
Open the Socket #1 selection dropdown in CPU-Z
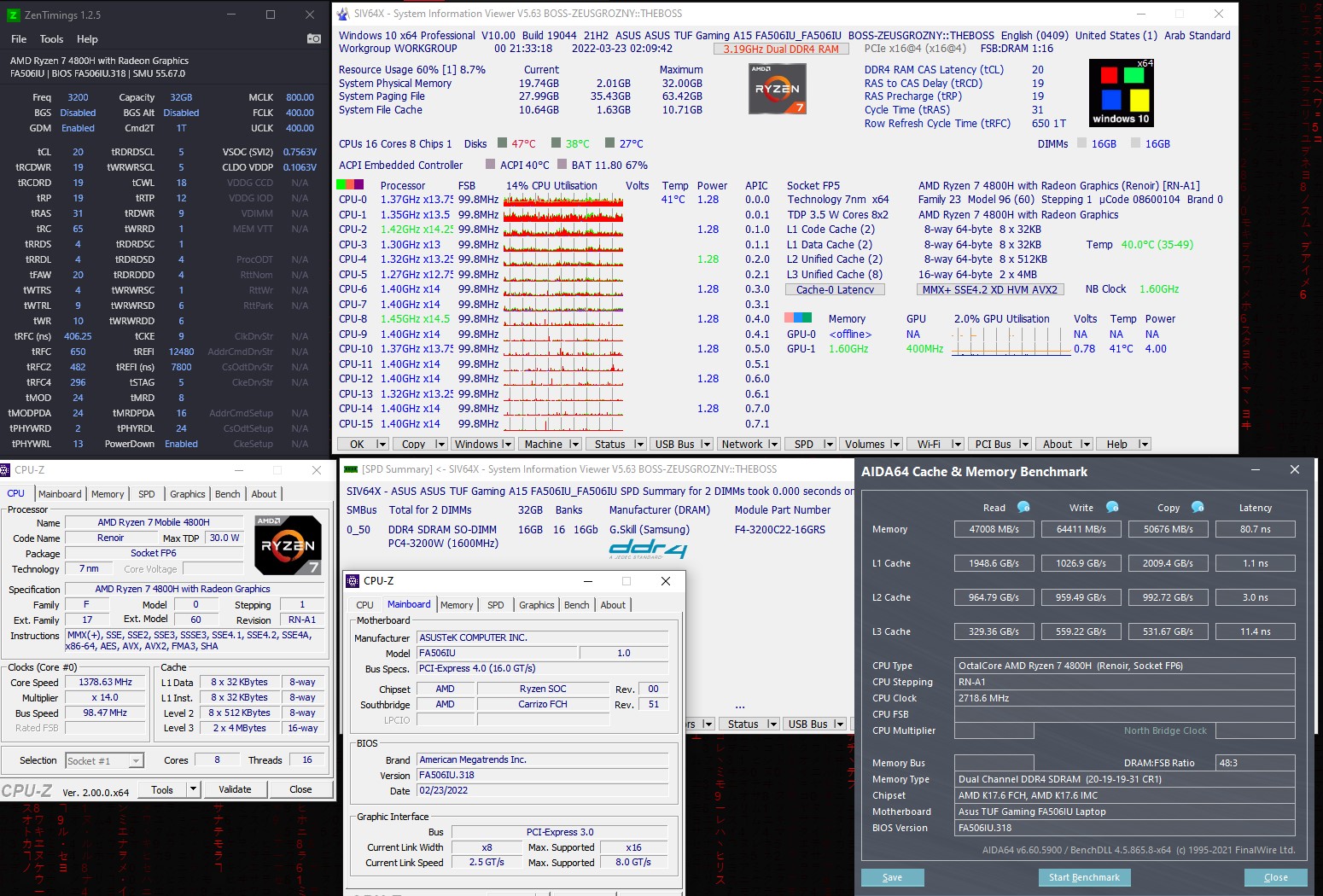pyautogui.click(x=136, y=760)
